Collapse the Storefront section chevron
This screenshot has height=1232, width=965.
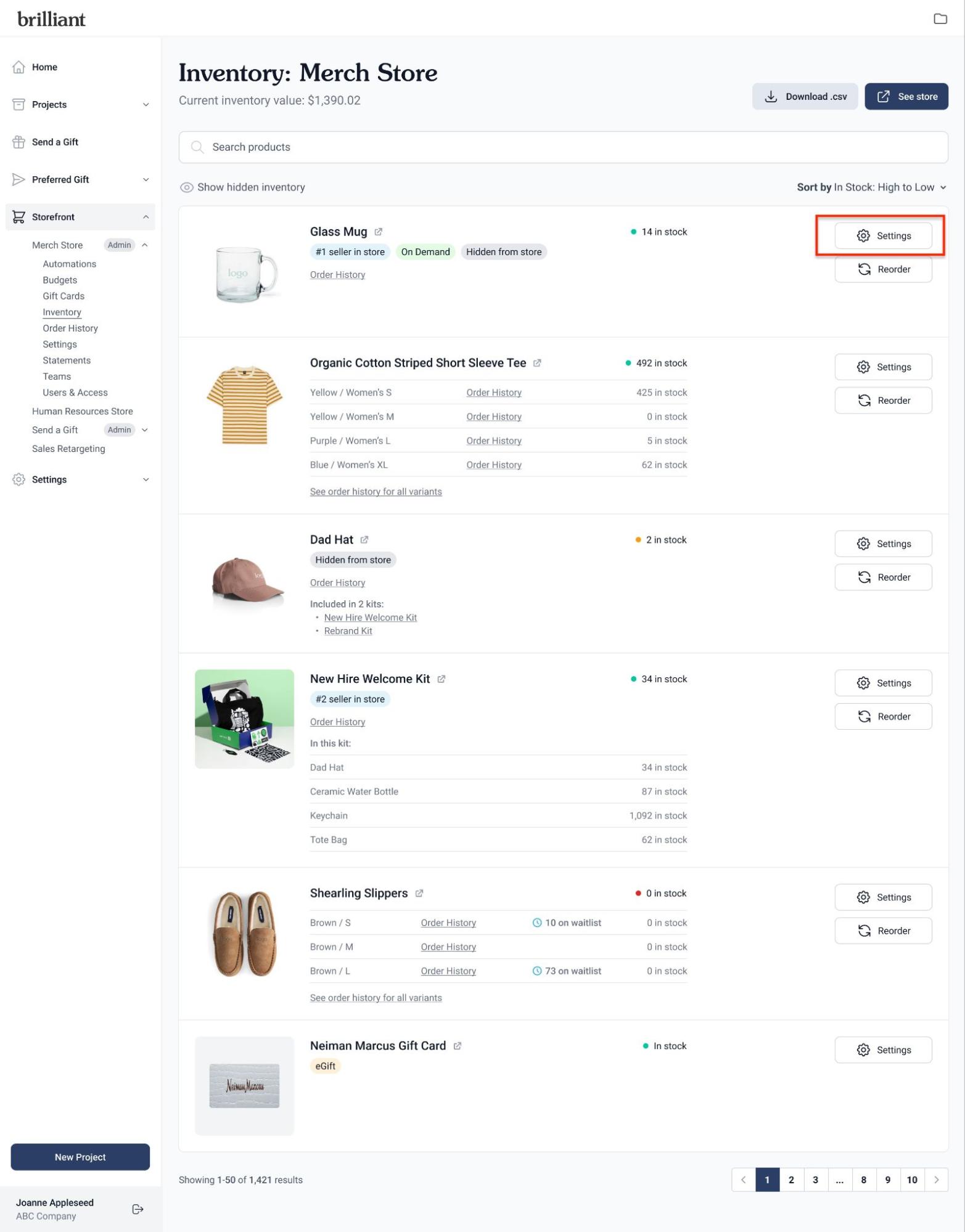146,217
